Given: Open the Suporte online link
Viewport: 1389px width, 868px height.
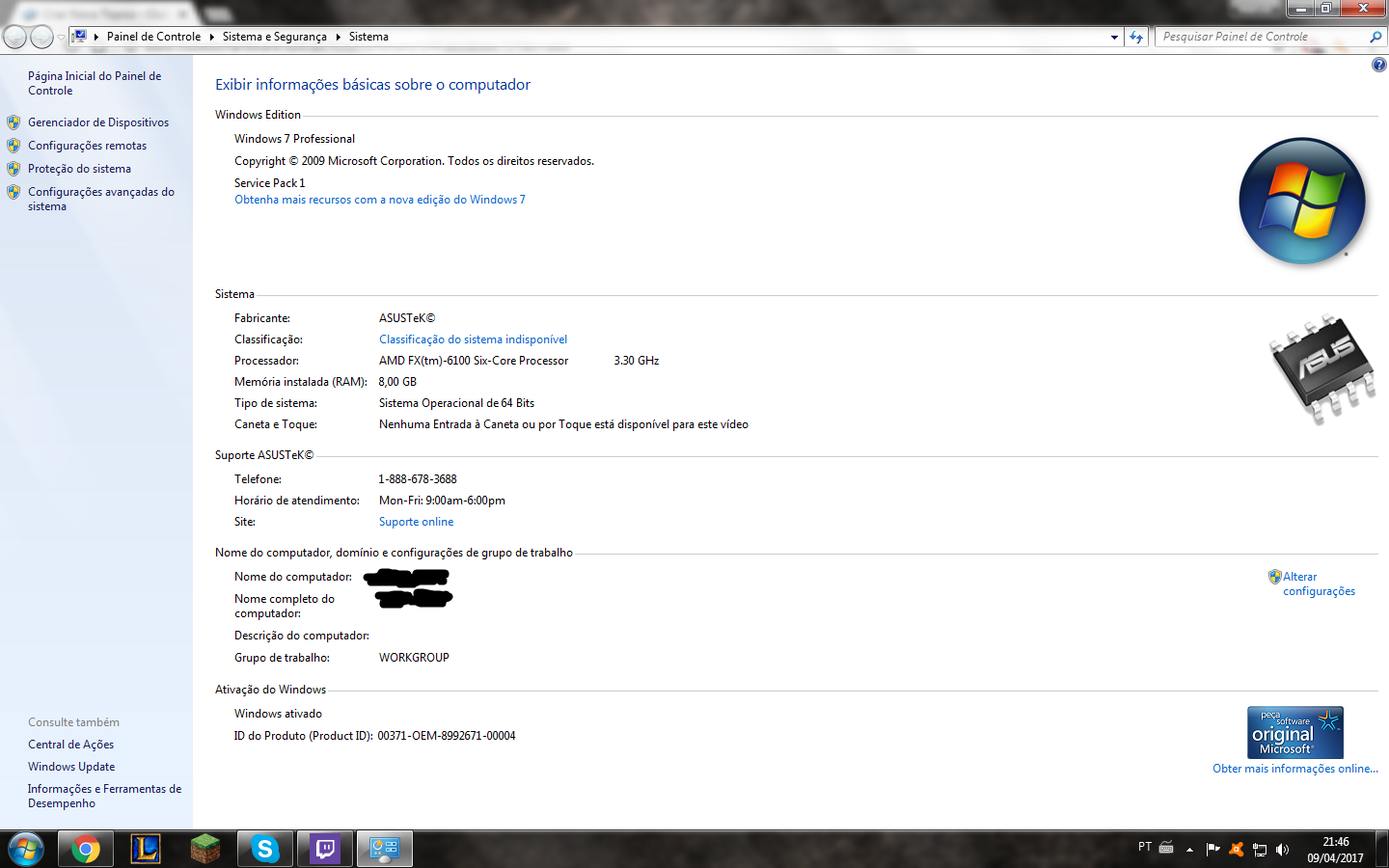Looking at the screenshot, I should [416, 522].
